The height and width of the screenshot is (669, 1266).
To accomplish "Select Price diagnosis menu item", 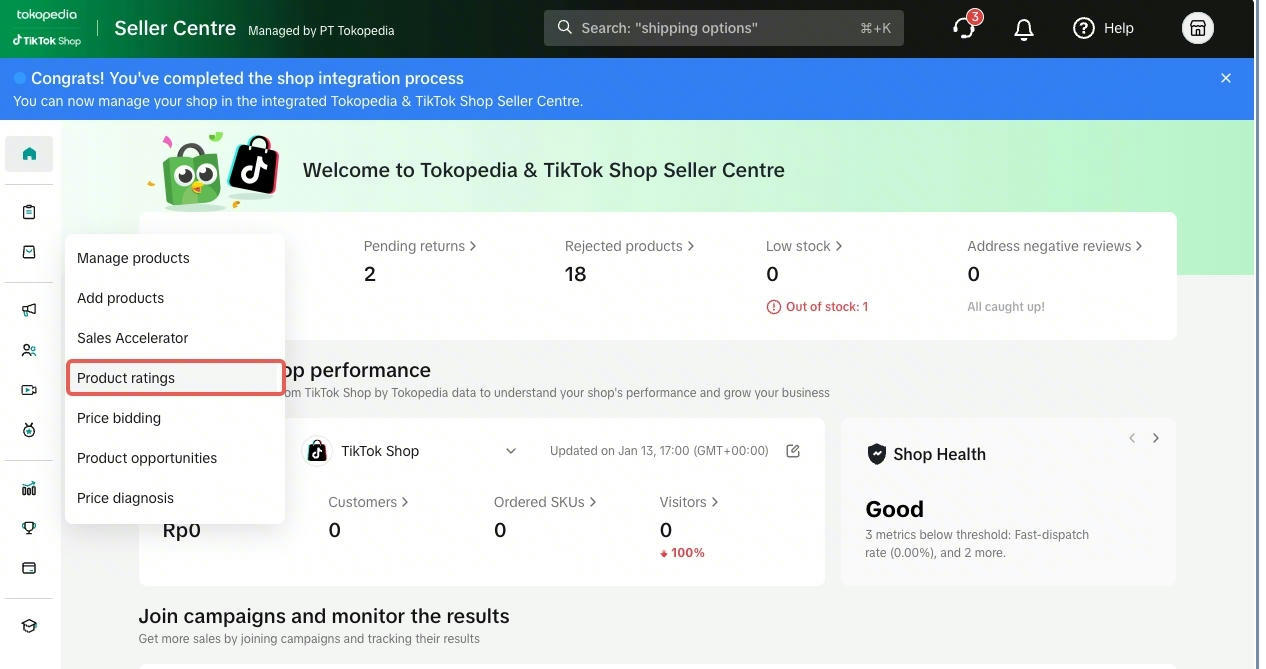I will click(125, 498).
